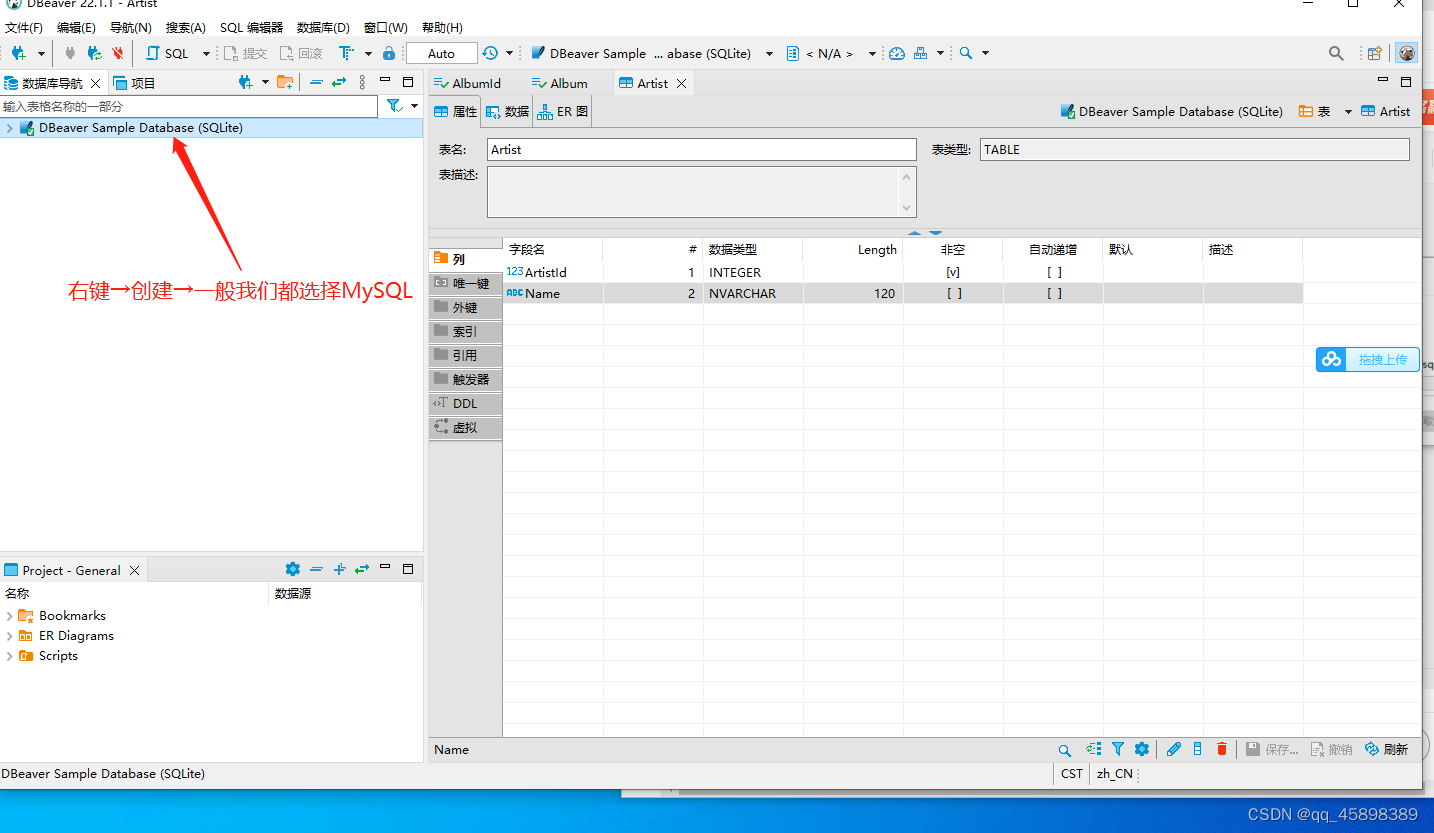Click the red trash delete icon

coord(1221,749)
